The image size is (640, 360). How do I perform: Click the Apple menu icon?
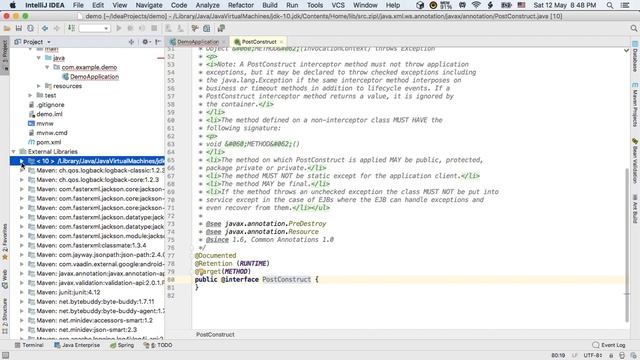point(13,5)
